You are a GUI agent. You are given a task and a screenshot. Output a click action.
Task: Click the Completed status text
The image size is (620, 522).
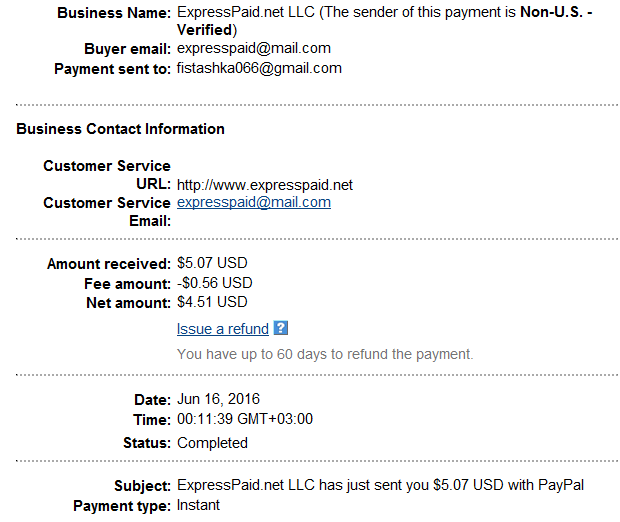tap(212, 443)
